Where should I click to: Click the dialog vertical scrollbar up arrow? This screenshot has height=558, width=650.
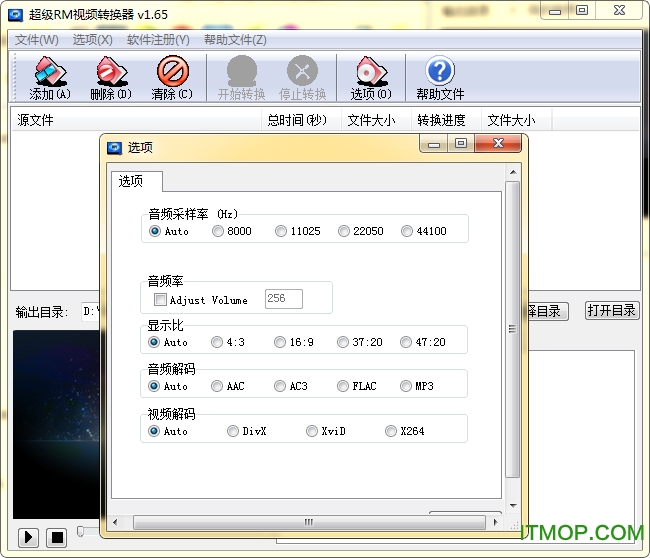[x=513, y=172]
